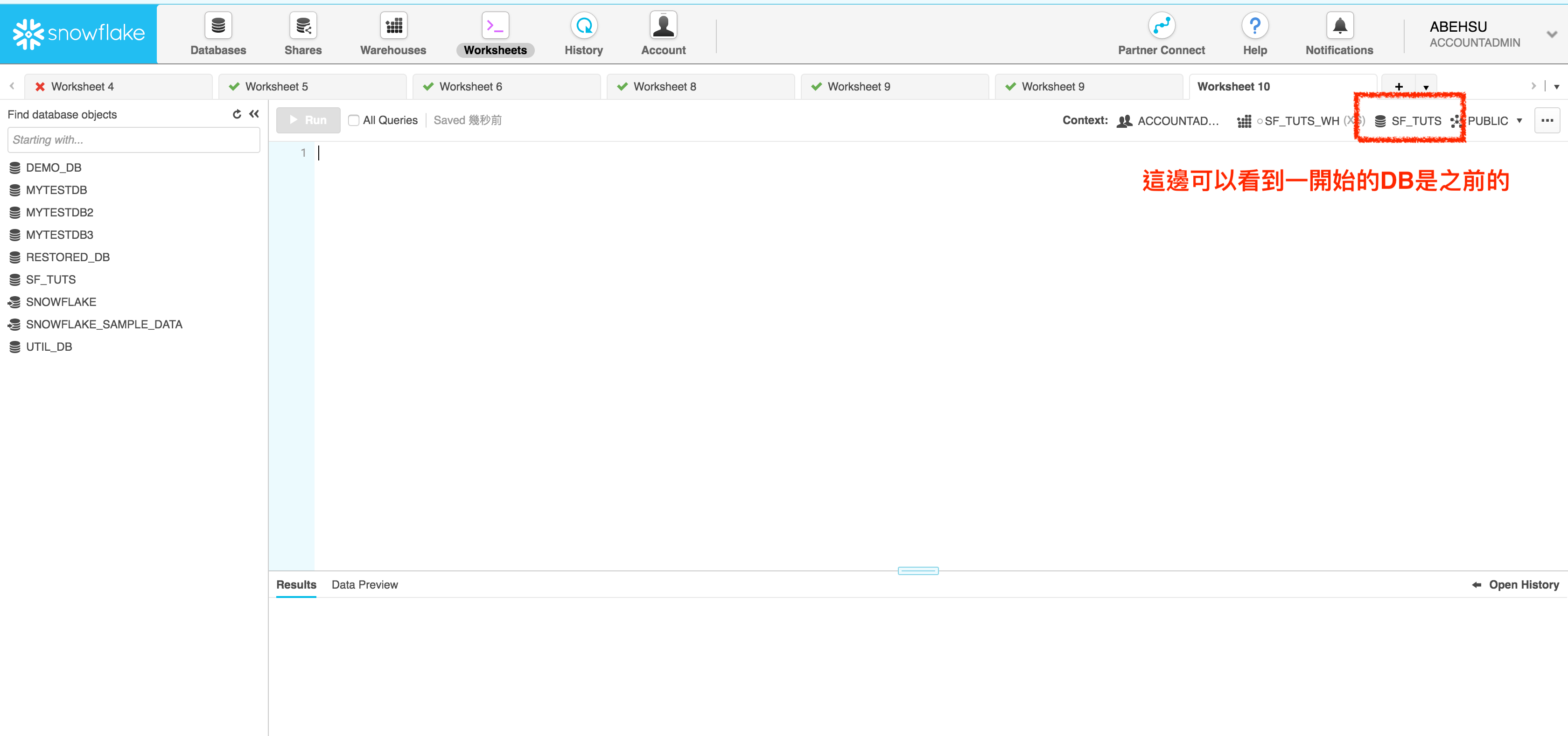Image resolution: width=1568 pixels, height=736 pixels.
Task: Open the Account page
Action: pos(663,35)
